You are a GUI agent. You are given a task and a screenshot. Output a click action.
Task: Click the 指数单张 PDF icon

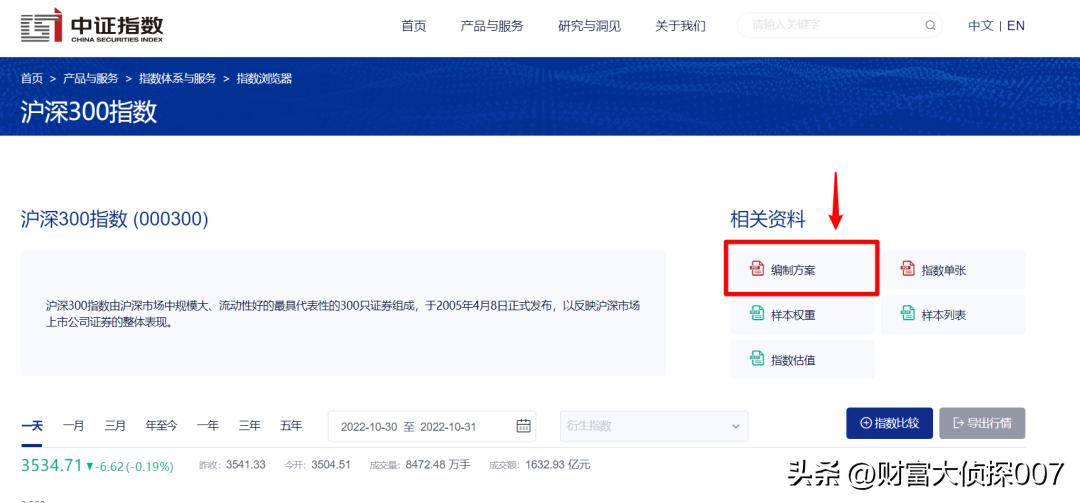(908, 269)
